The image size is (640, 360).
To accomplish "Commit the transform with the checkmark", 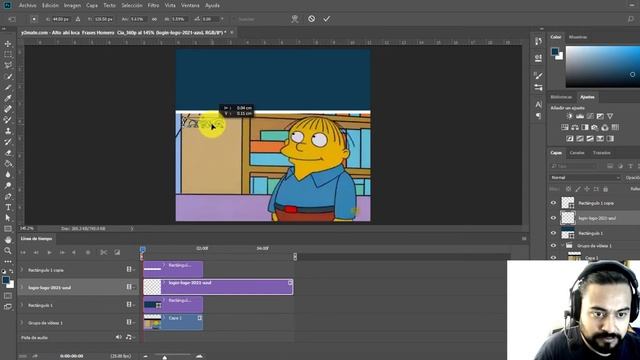I will click(x=327, y=19).
